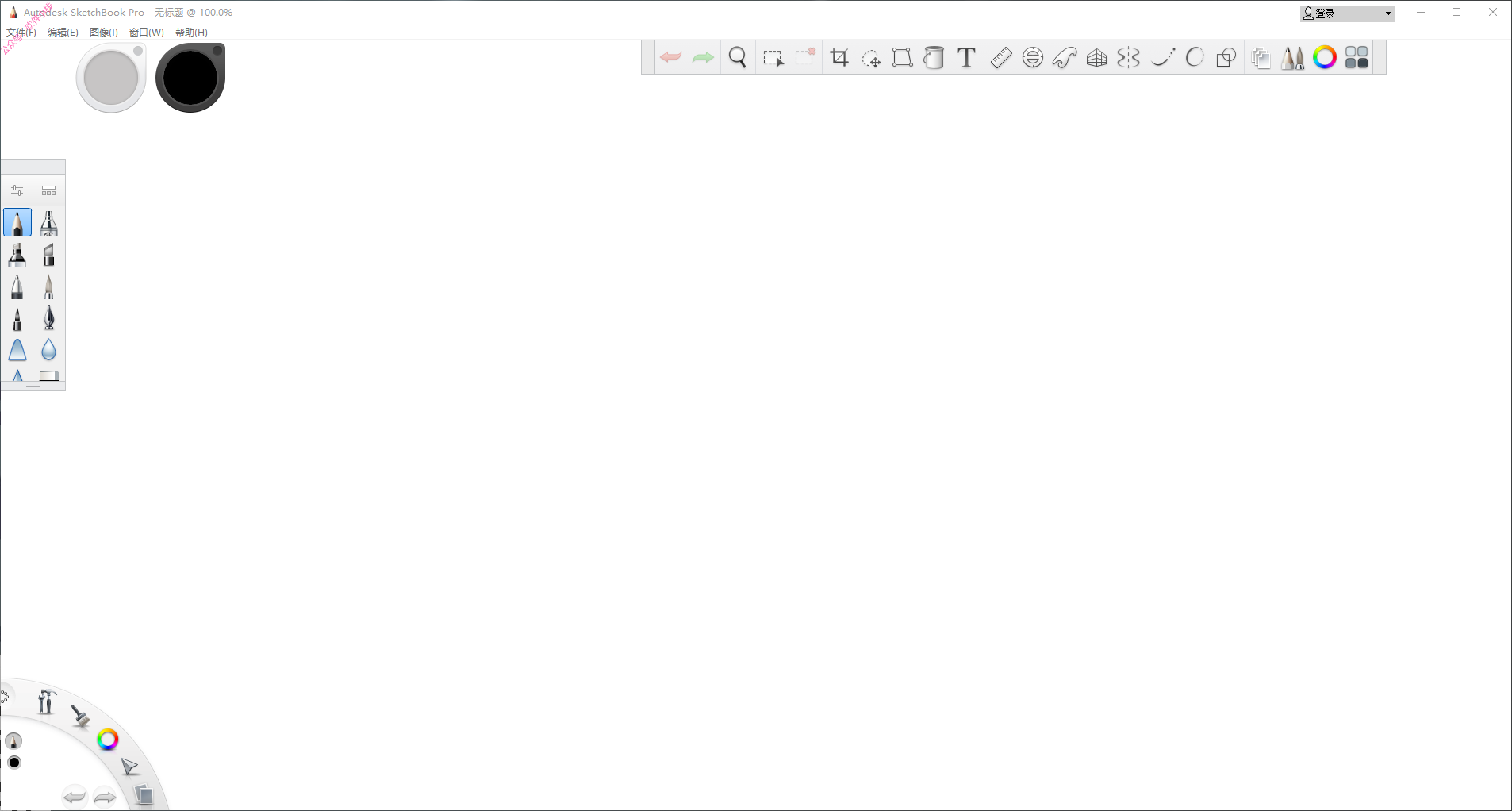The height and width of the screenshot is (811, 1512).
Task: Select the Chisel Tip pen brush
Action: (49, 255)
